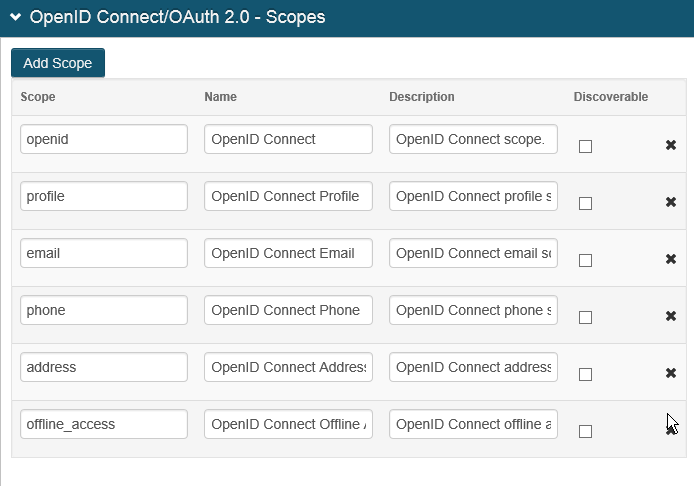
Task: Click the Add Scope button
Action: click(x=58, y=63)
